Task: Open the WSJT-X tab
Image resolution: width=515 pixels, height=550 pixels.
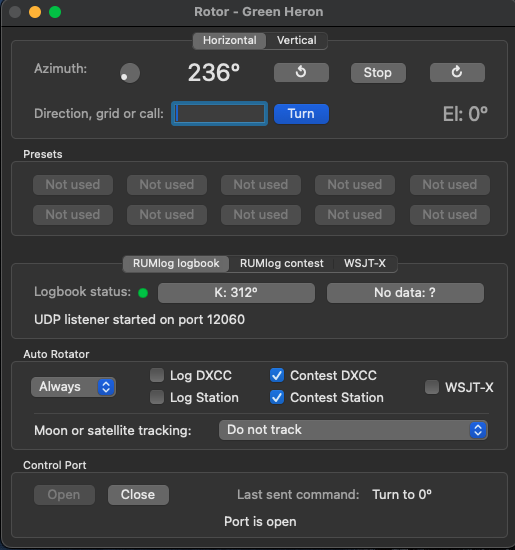Action: coord(365,263)
